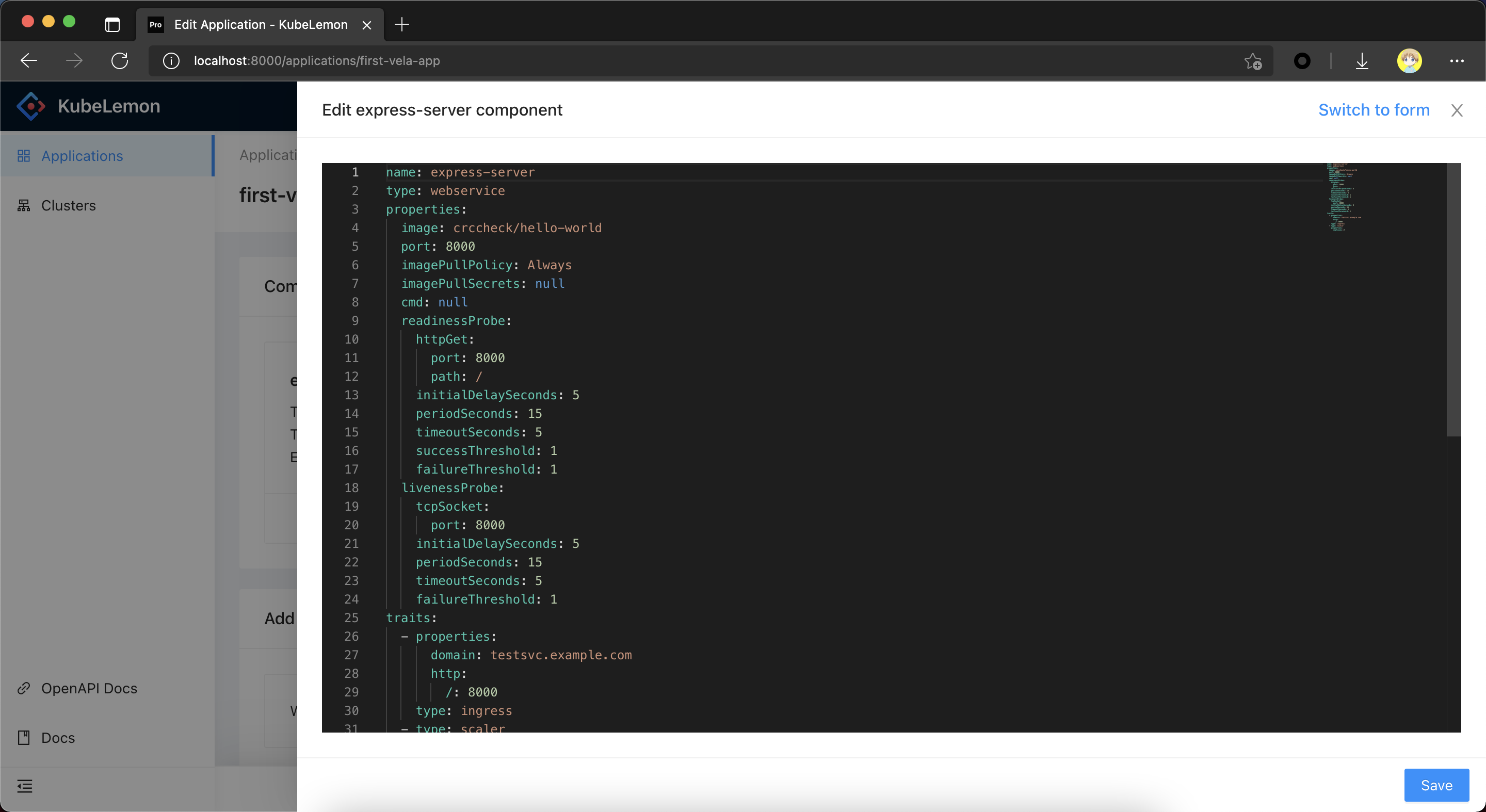
Task: Click the browser profile avatar
Action: coord(1409,60)
